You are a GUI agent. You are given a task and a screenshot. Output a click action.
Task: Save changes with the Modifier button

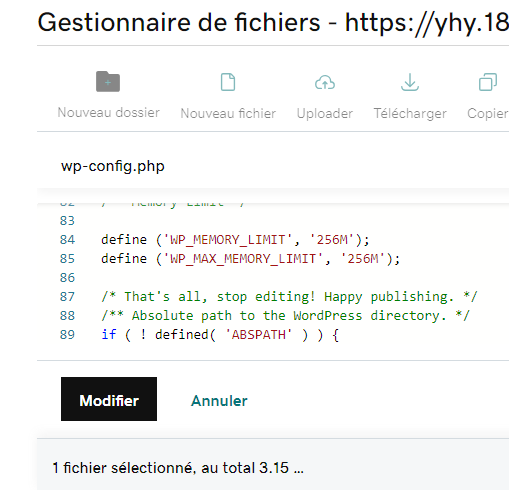109,399
